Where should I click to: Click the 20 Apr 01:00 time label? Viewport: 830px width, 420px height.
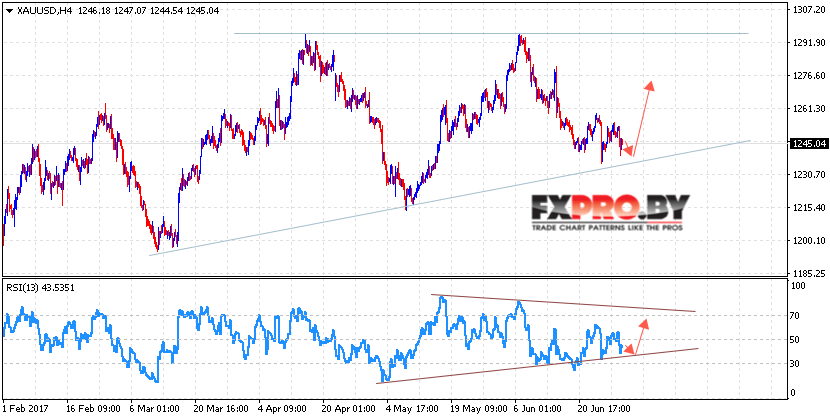350,409
